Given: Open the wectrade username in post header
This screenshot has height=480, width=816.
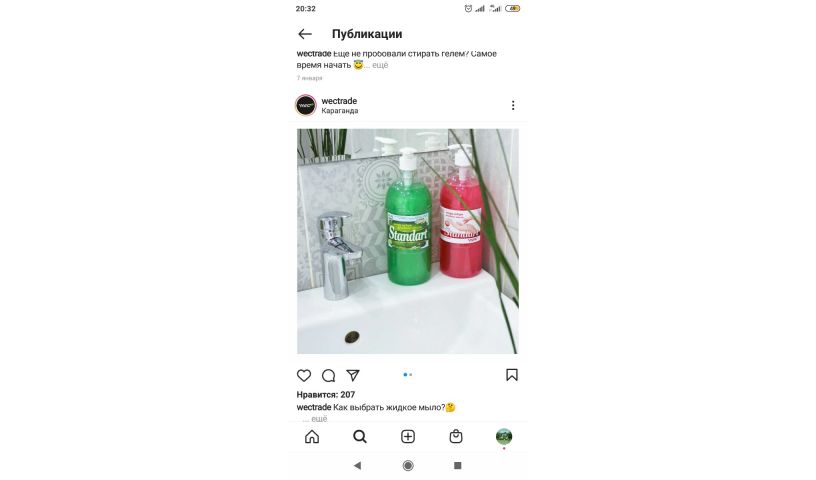Looking at the screenshot, I should (x=339, y=100).
